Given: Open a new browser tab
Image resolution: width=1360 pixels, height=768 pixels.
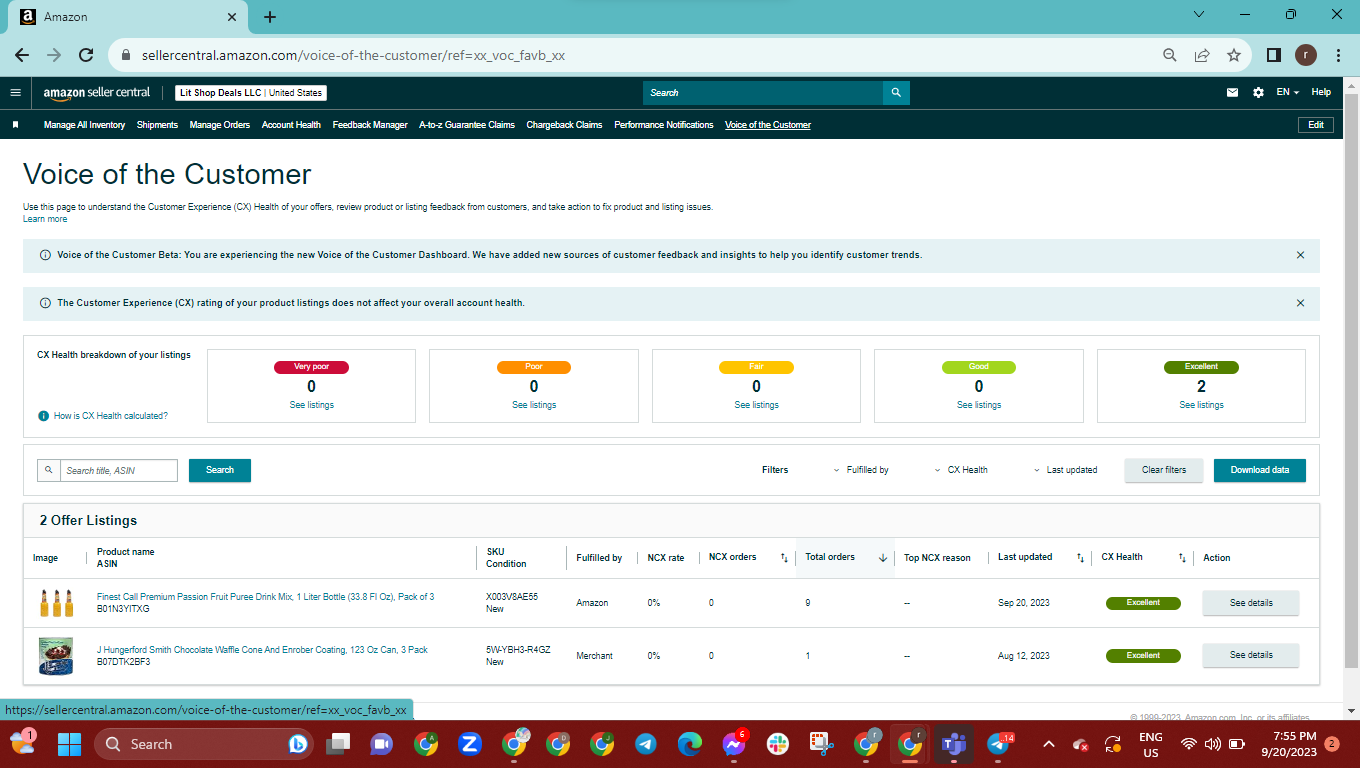Looking at the screenshot, I should (x=270, y=17).
